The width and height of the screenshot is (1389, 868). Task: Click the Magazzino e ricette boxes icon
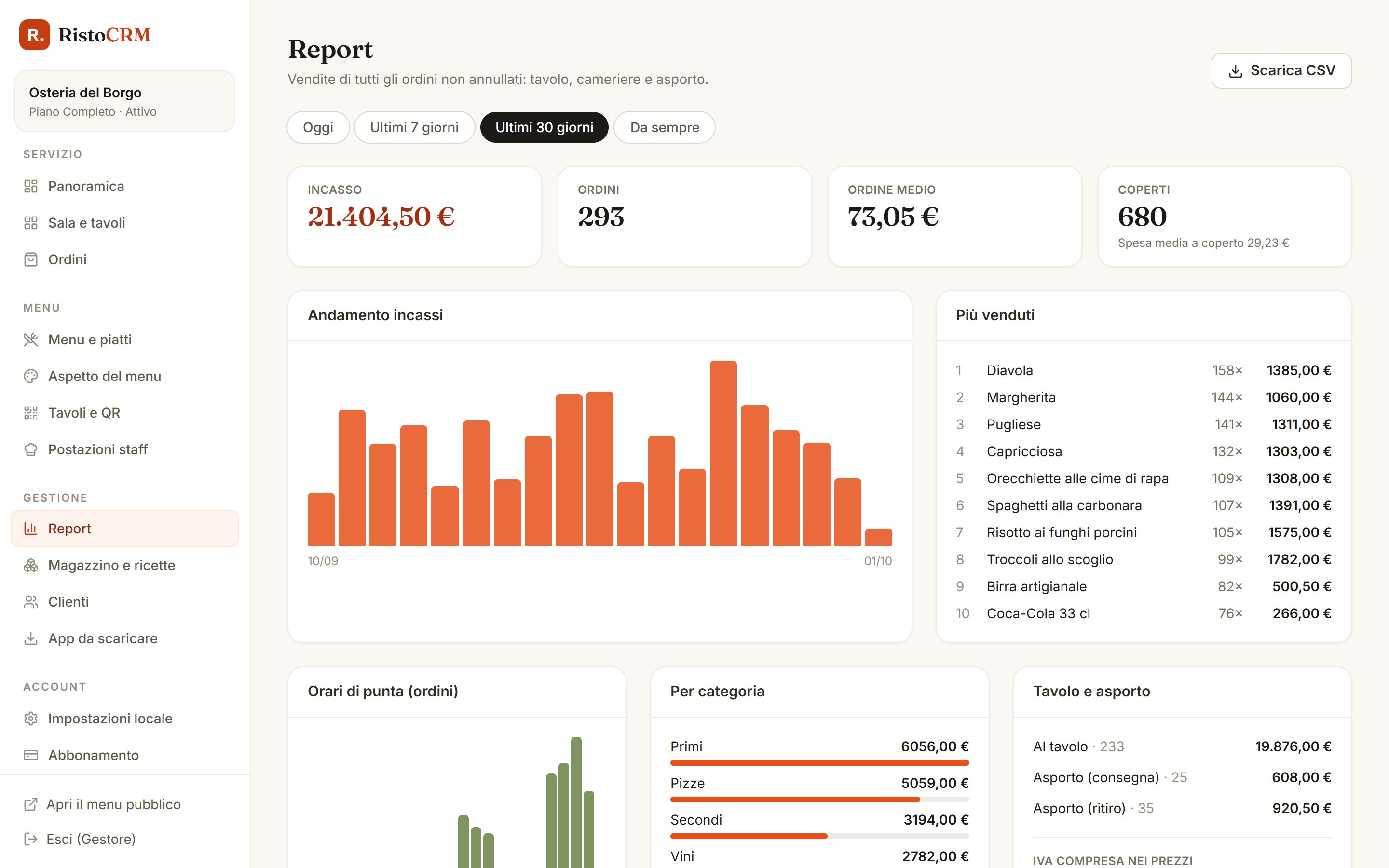pos(31,565)
